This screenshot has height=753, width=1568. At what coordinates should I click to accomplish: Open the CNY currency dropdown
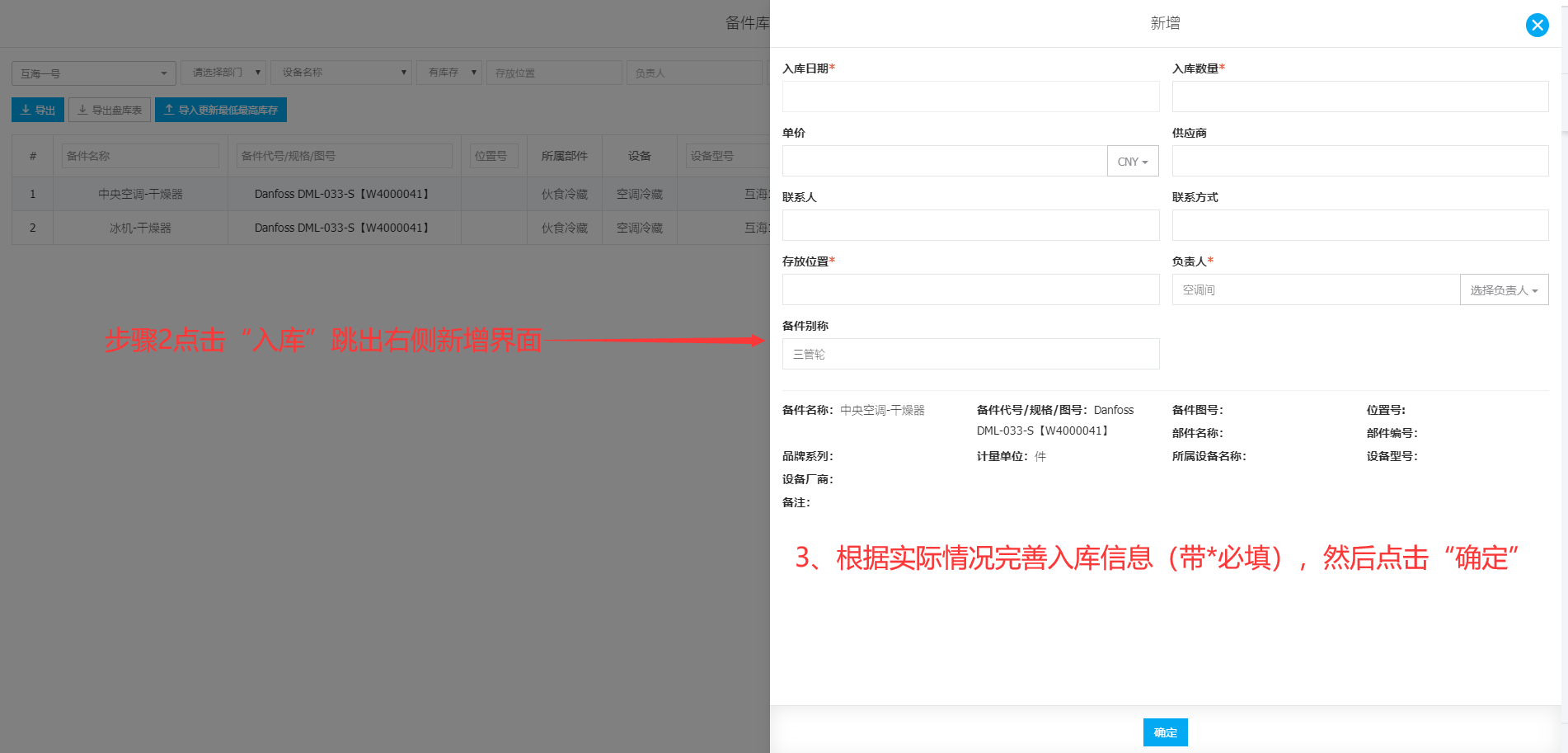1133,161
